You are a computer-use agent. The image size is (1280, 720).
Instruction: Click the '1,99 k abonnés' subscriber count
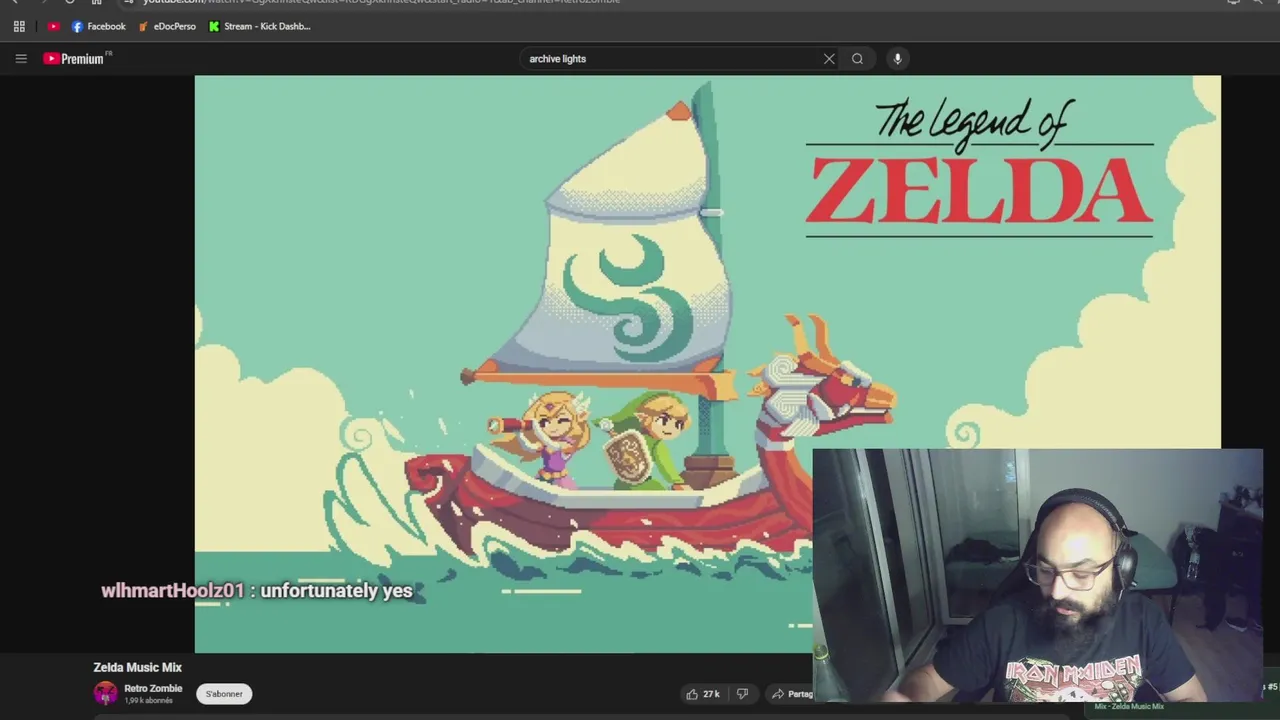pos(148,701)
